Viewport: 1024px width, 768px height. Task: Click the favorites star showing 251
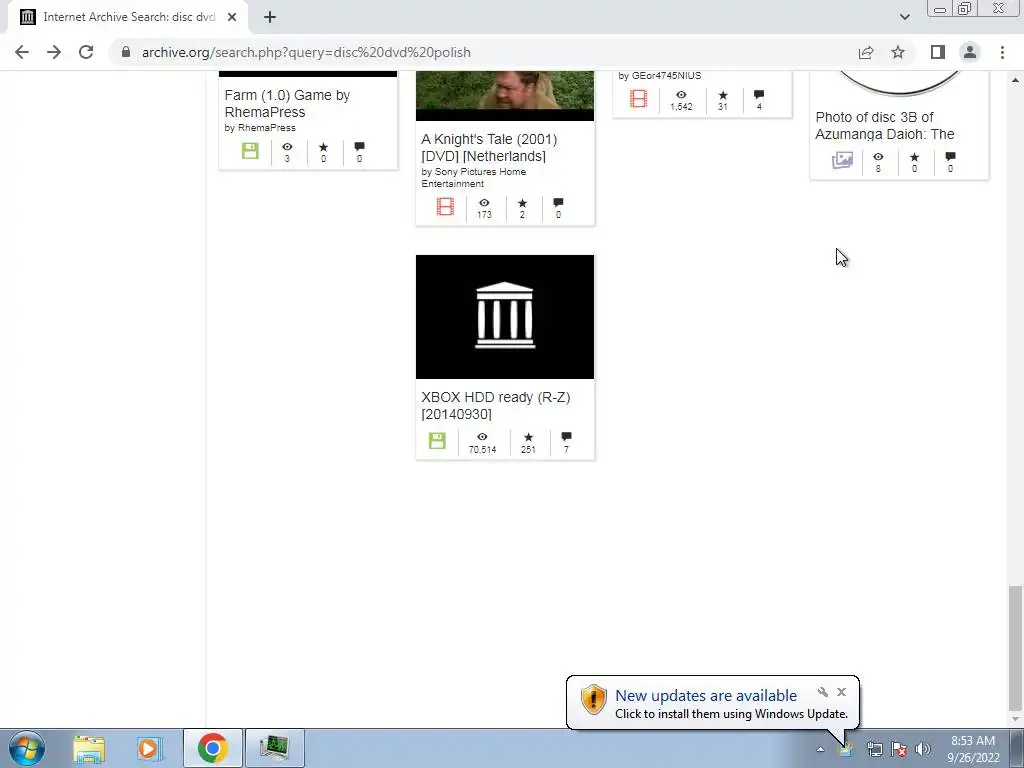[528, 437]
